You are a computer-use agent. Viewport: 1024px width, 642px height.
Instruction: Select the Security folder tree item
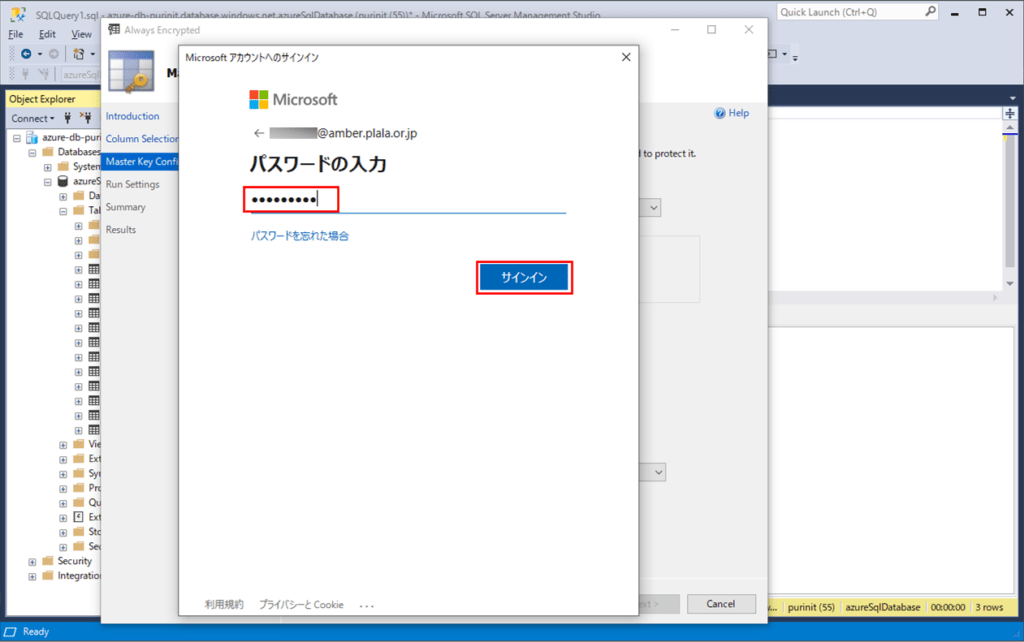[74, 561]
